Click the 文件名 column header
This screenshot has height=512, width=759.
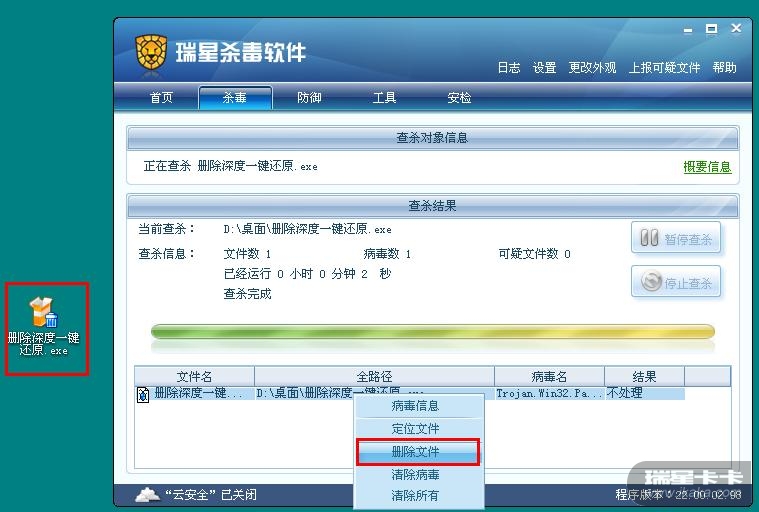[194, 376]
